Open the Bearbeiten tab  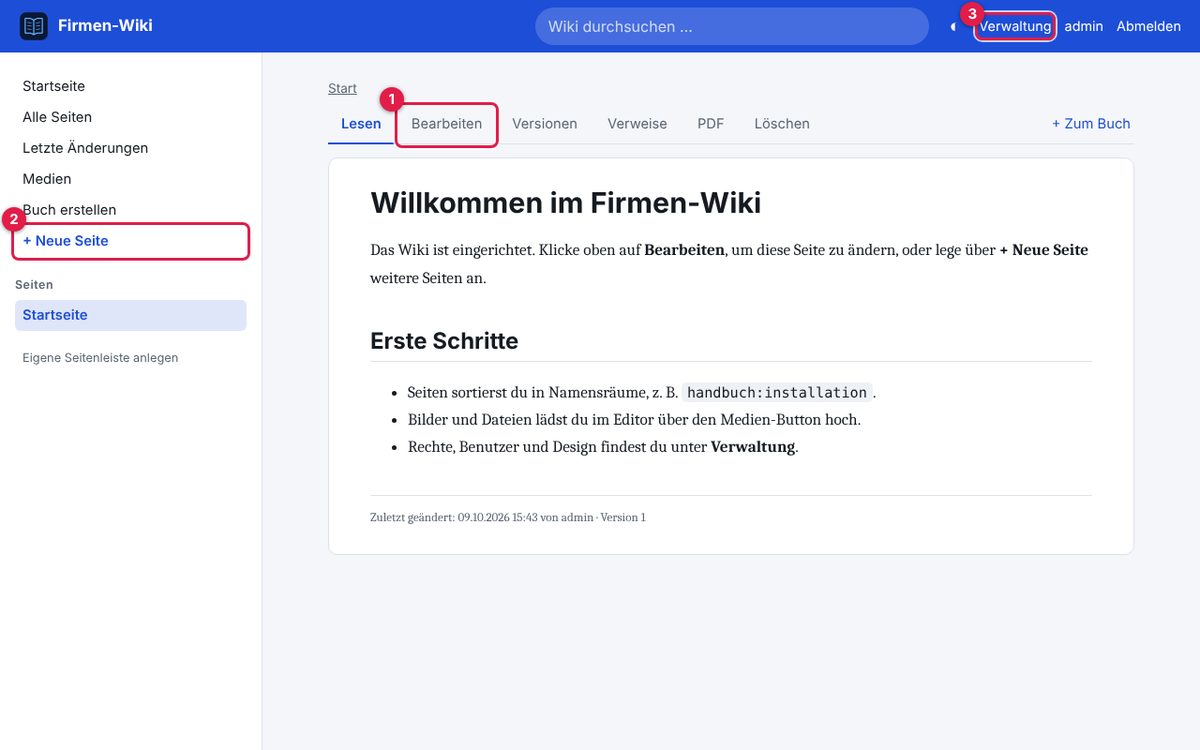[447, 124]
